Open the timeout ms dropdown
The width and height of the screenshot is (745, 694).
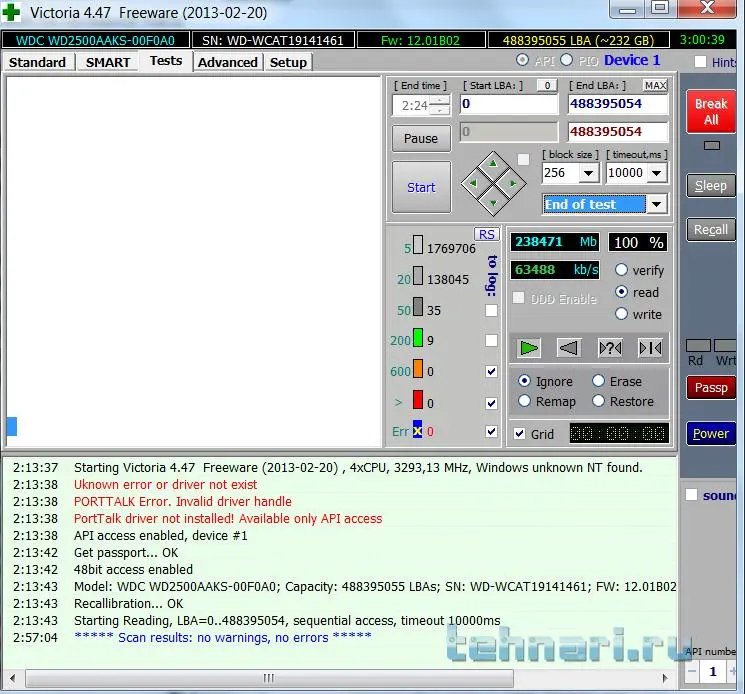point(657,173)
